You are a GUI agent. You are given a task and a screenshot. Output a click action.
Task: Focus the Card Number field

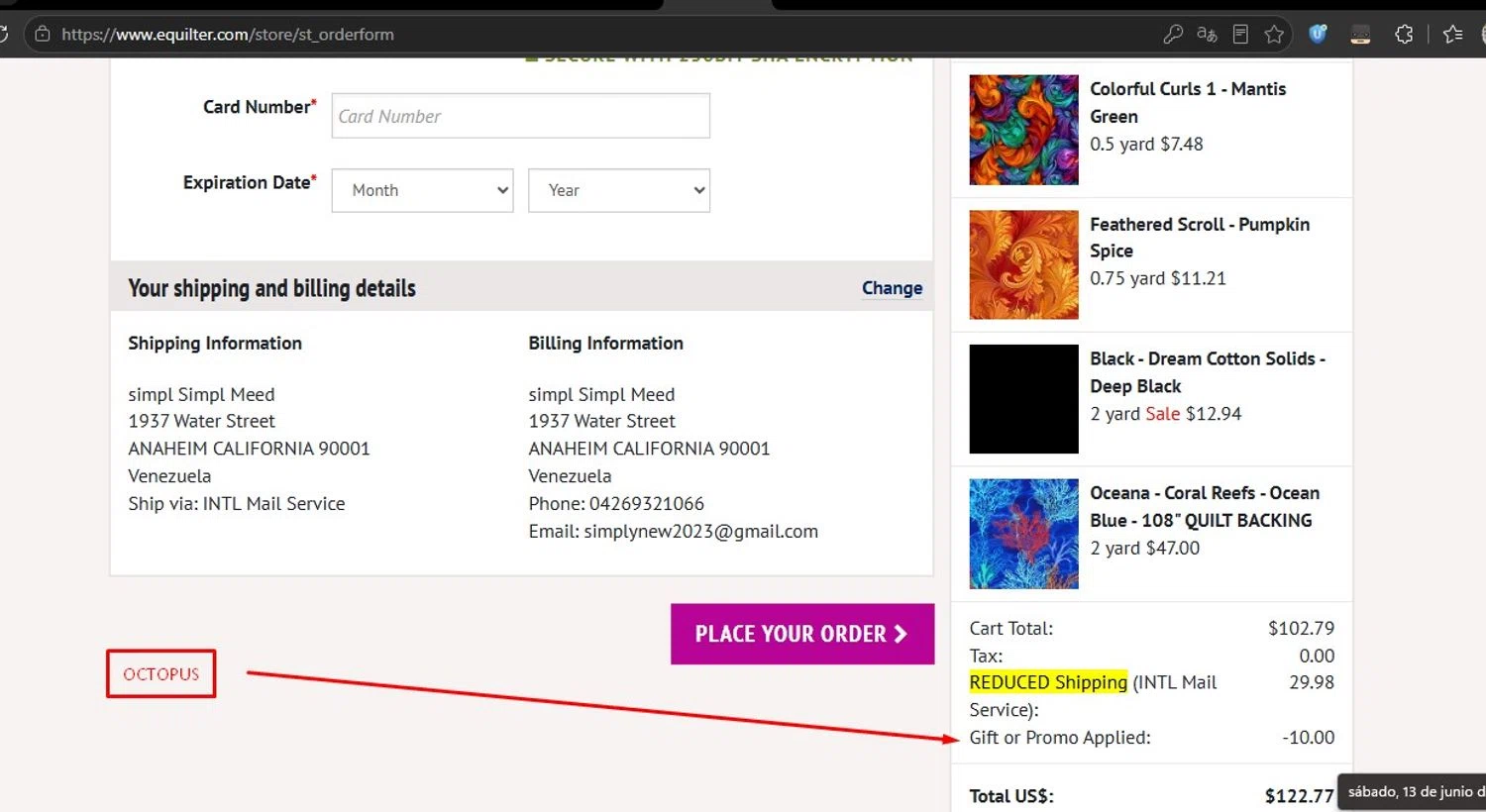tap(521, 116)
